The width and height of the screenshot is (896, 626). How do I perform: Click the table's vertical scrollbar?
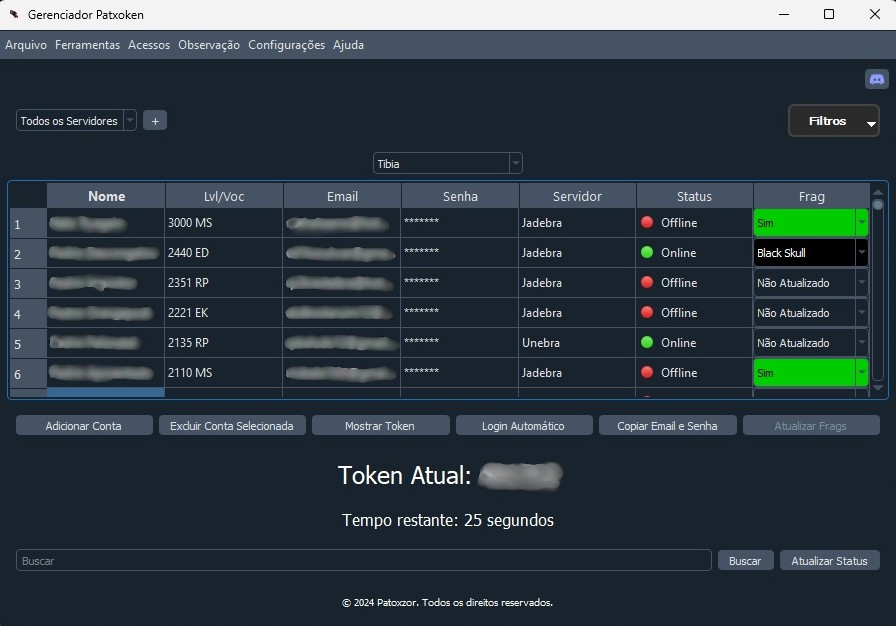point(878,290)
